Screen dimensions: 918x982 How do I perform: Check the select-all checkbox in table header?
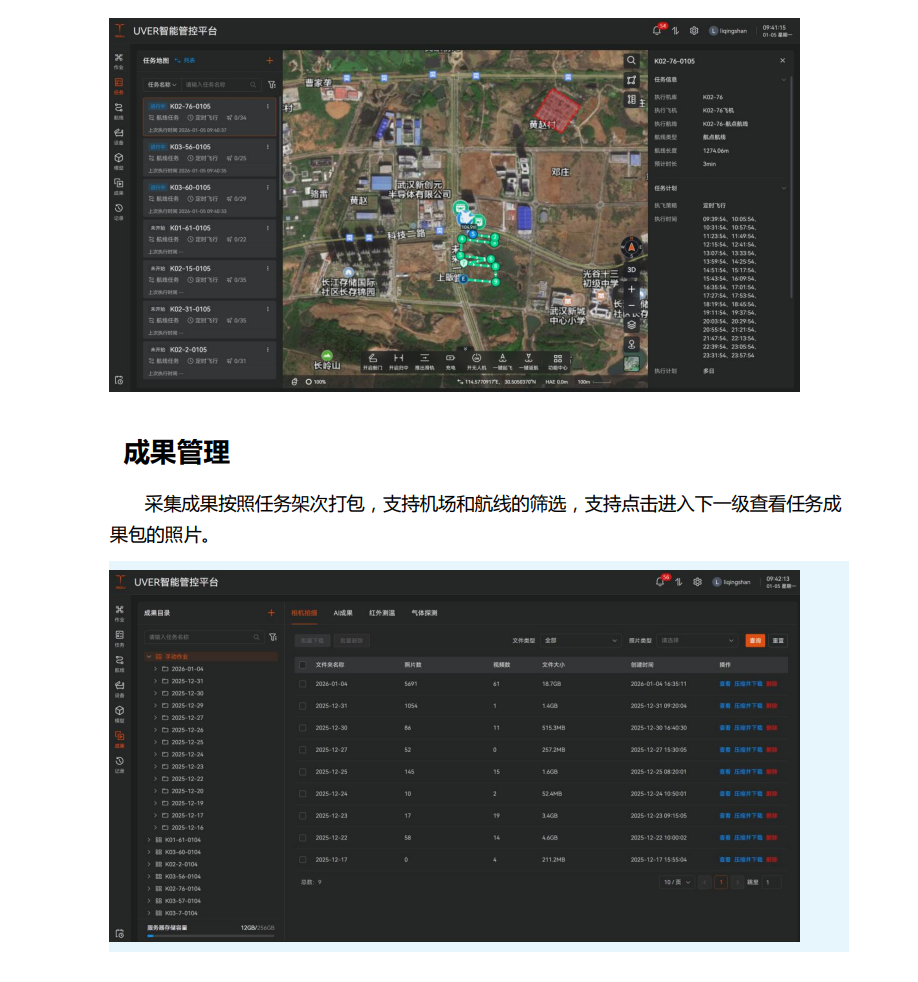click(303, 665)
